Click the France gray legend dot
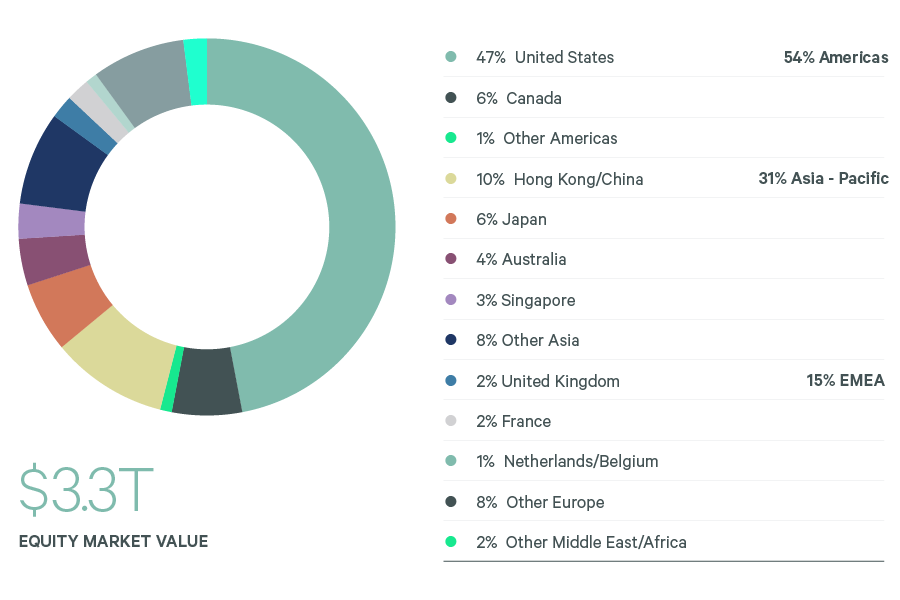 pyautogui.click(x=451, y=421)
